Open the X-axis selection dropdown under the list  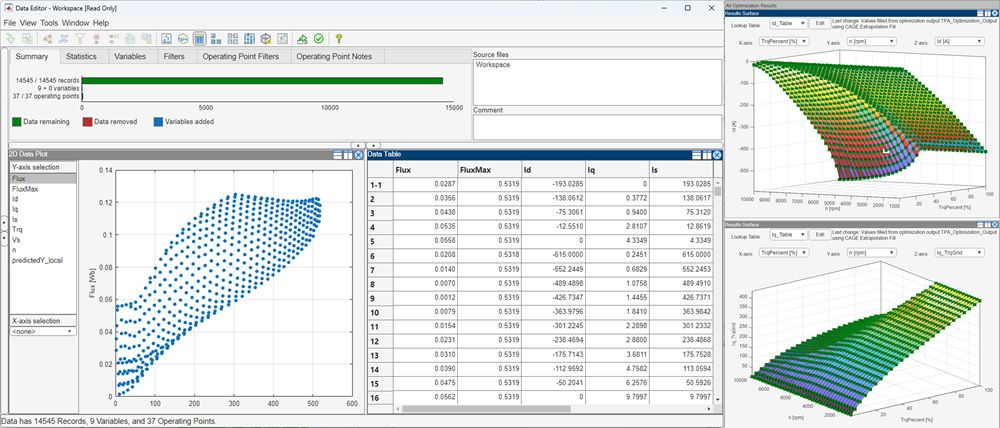[x=39, y=331]
